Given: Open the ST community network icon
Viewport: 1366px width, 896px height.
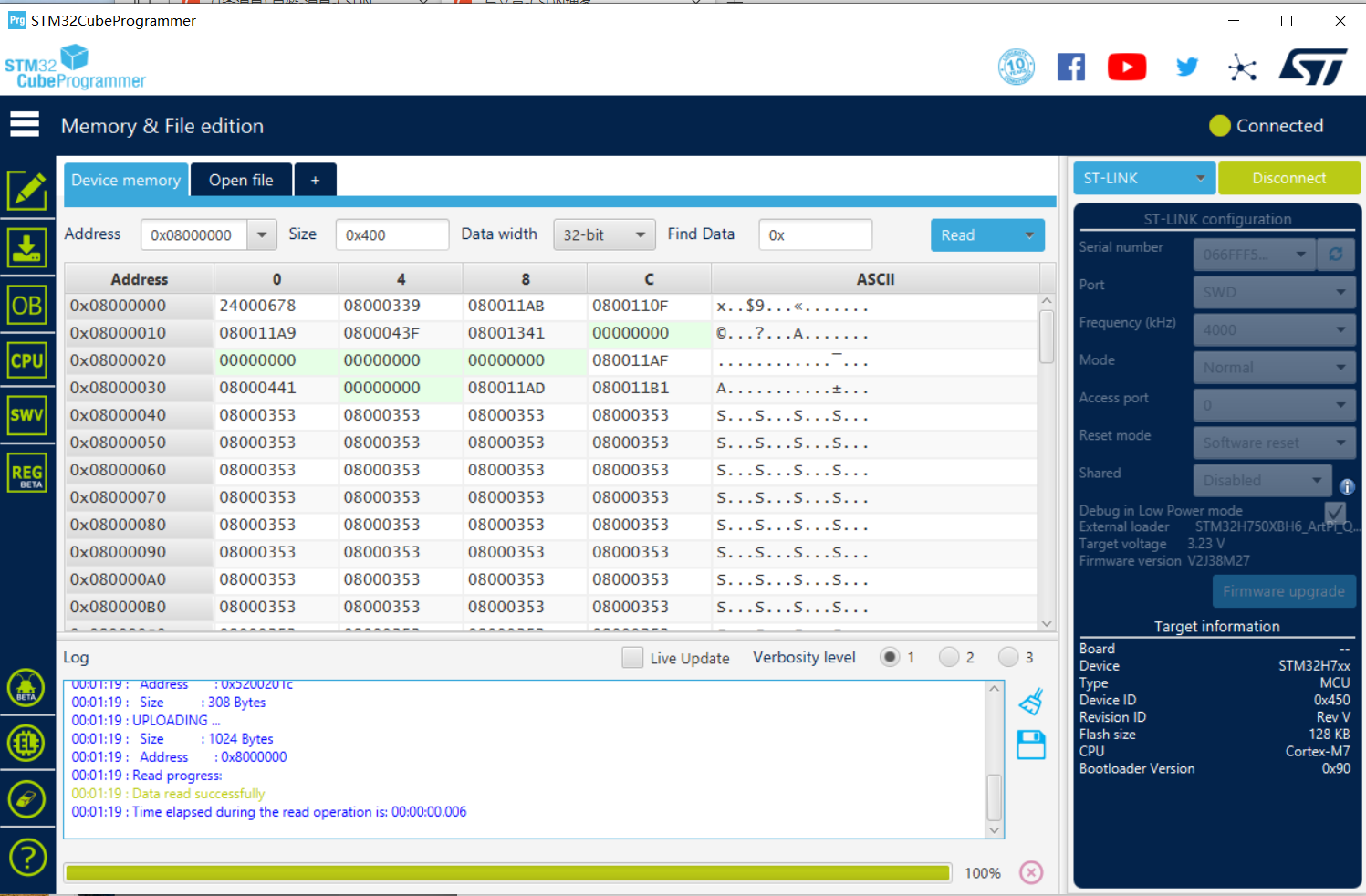Looking at the screenshot, I should coord(1242,68).
